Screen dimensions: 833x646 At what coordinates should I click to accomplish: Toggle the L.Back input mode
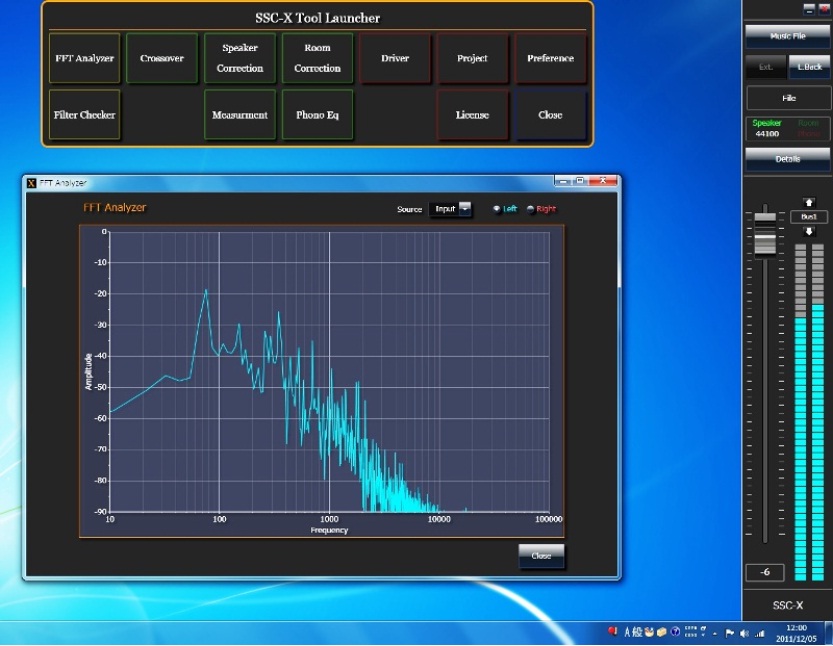809,66
